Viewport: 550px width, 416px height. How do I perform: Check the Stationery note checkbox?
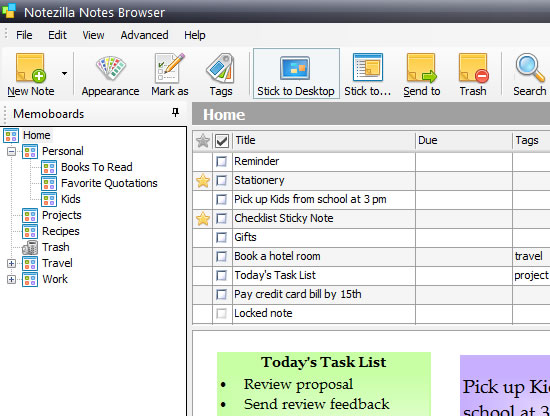click(x=221, y=180)
